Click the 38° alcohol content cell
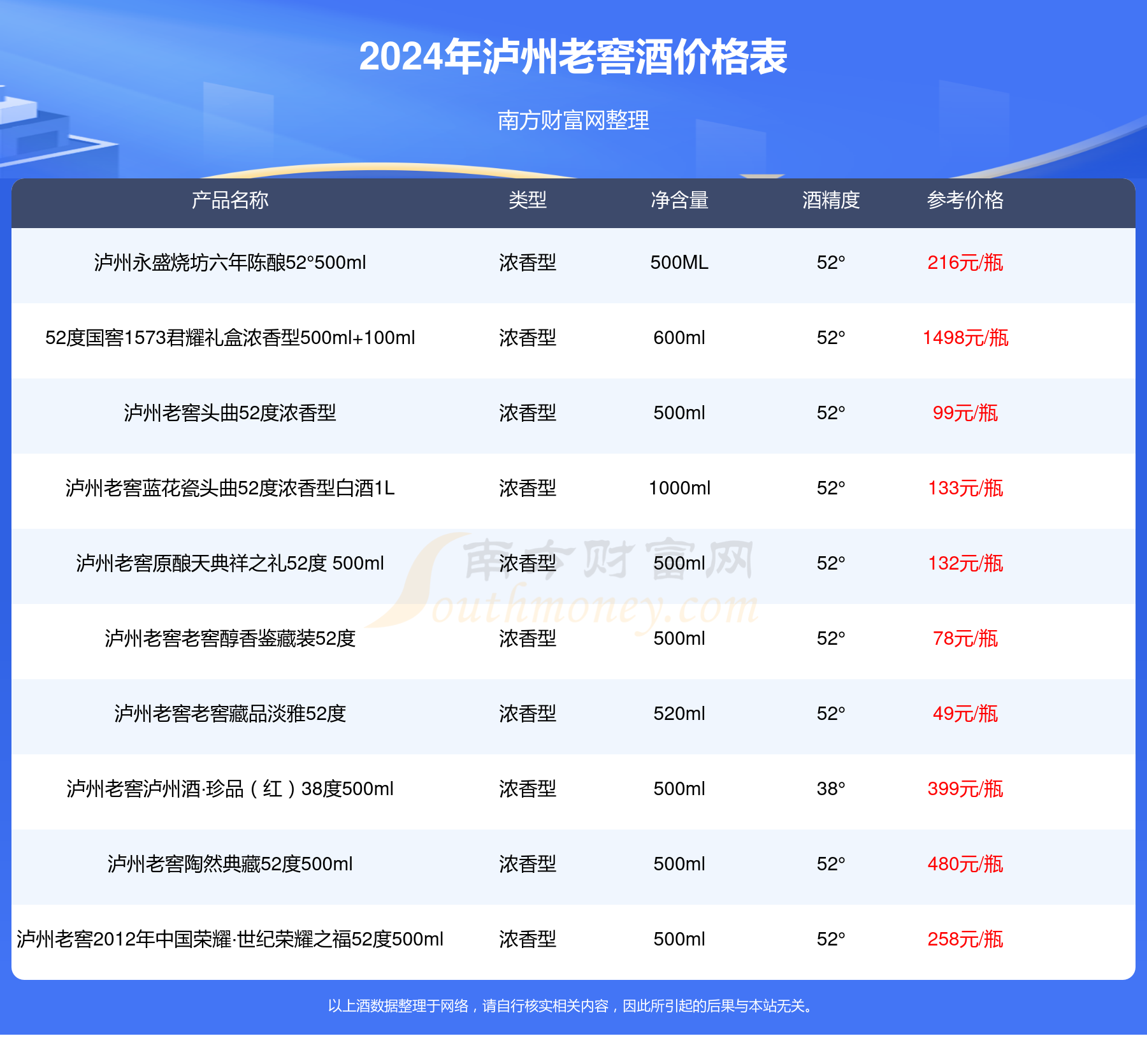 click(x=831, y=789)
